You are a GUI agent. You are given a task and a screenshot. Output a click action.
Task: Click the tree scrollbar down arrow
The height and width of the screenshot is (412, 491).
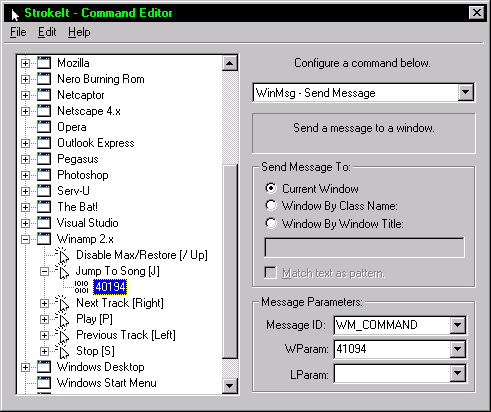pyautogui.click(x=229, y=386)
